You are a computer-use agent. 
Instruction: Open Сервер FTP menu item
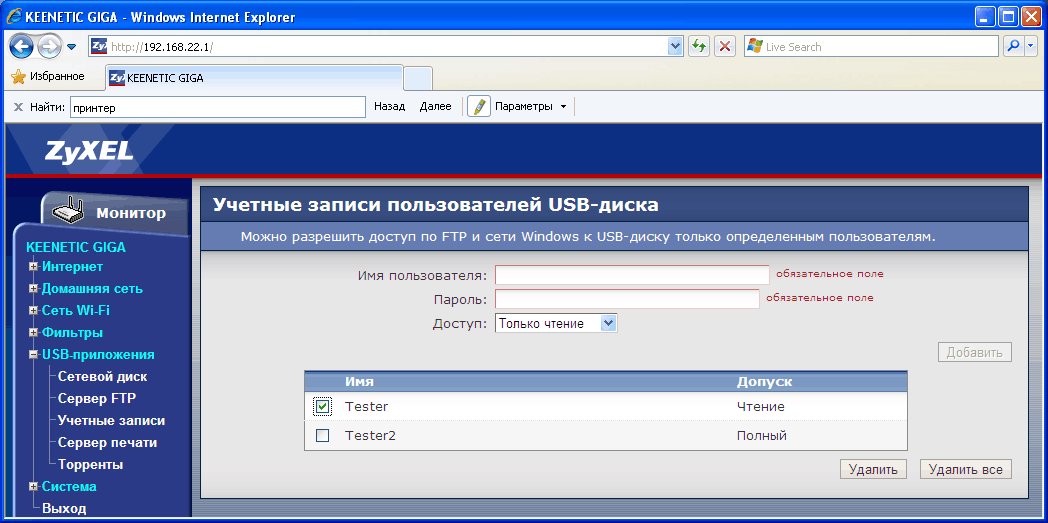96,399
